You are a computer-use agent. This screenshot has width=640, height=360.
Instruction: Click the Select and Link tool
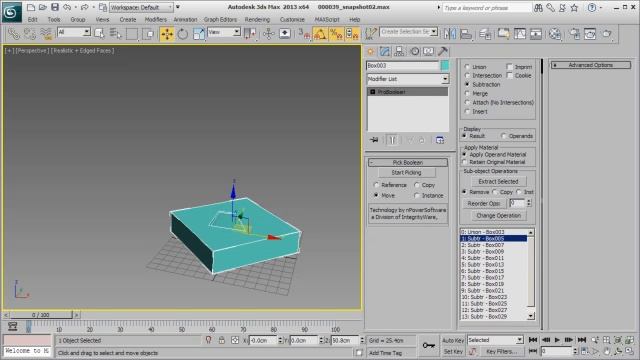coord(14,34)
